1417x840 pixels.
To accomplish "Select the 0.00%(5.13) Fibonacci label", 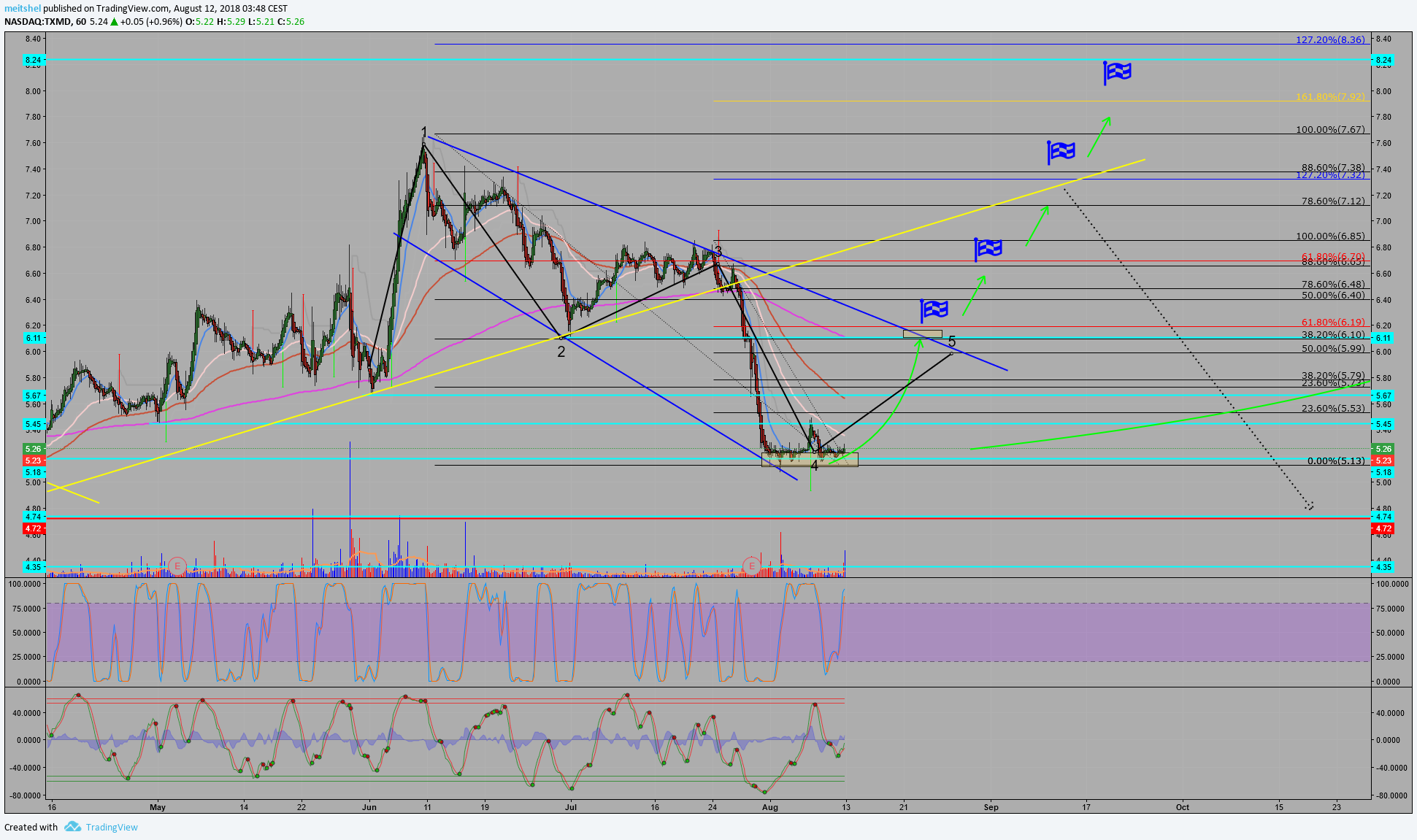I will 1336,461.
